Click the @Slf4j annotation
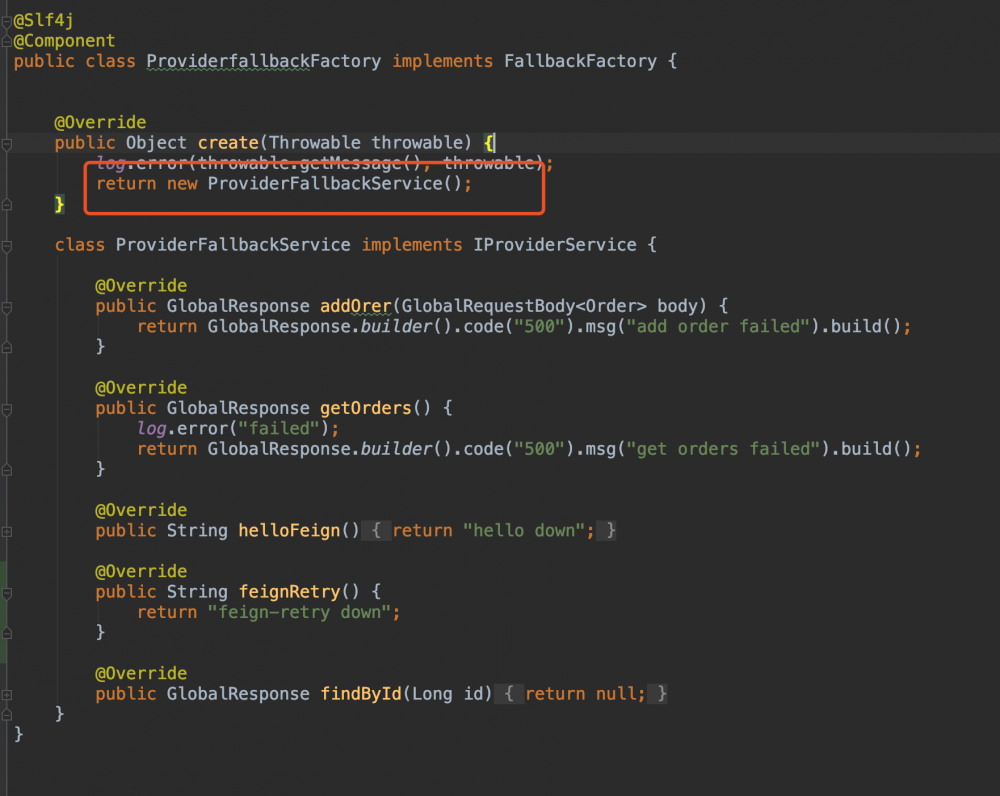This screenshot has height=796, width=1000. point(43,20)
